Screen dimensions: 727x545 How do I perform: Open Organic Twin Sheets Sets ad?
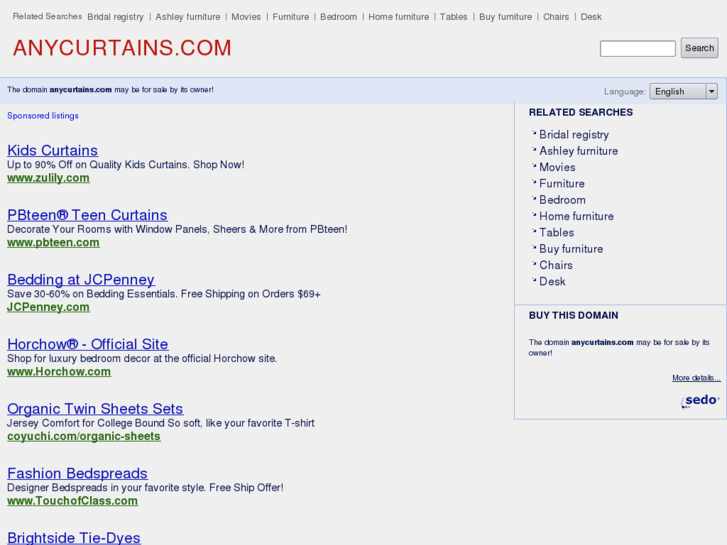(95, 408)
